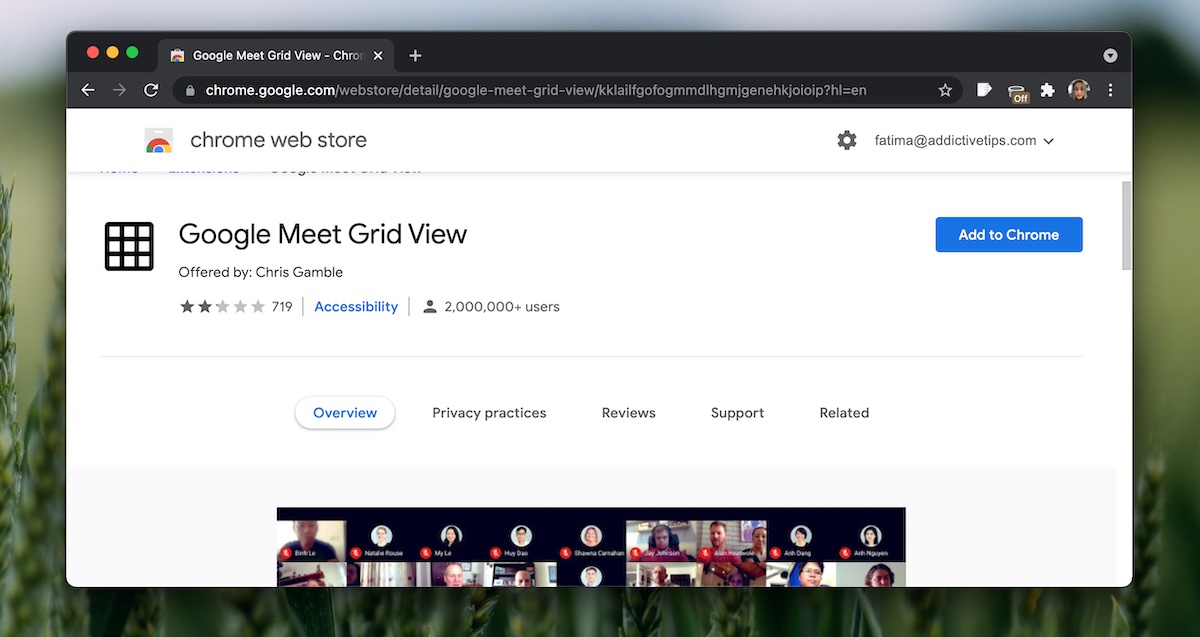This screenshot has width=1200, height=637.
Task: Follow the Accessibility category link
Action: pyautogui.click(x=356, y=307)
